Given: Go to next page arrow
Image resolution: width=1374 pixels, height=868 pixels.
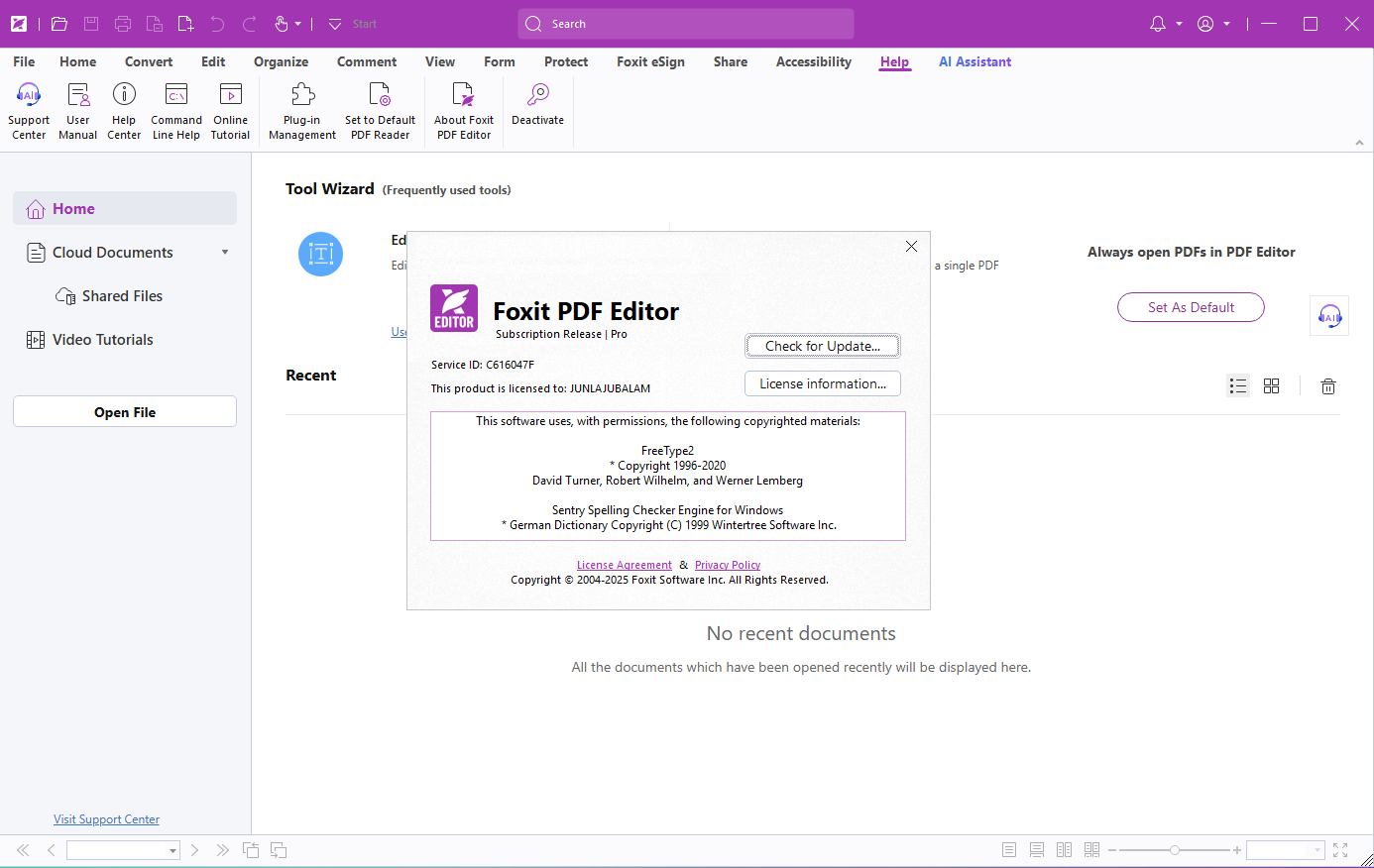Looking at the screenshot, I should click(x=194, y=850).
